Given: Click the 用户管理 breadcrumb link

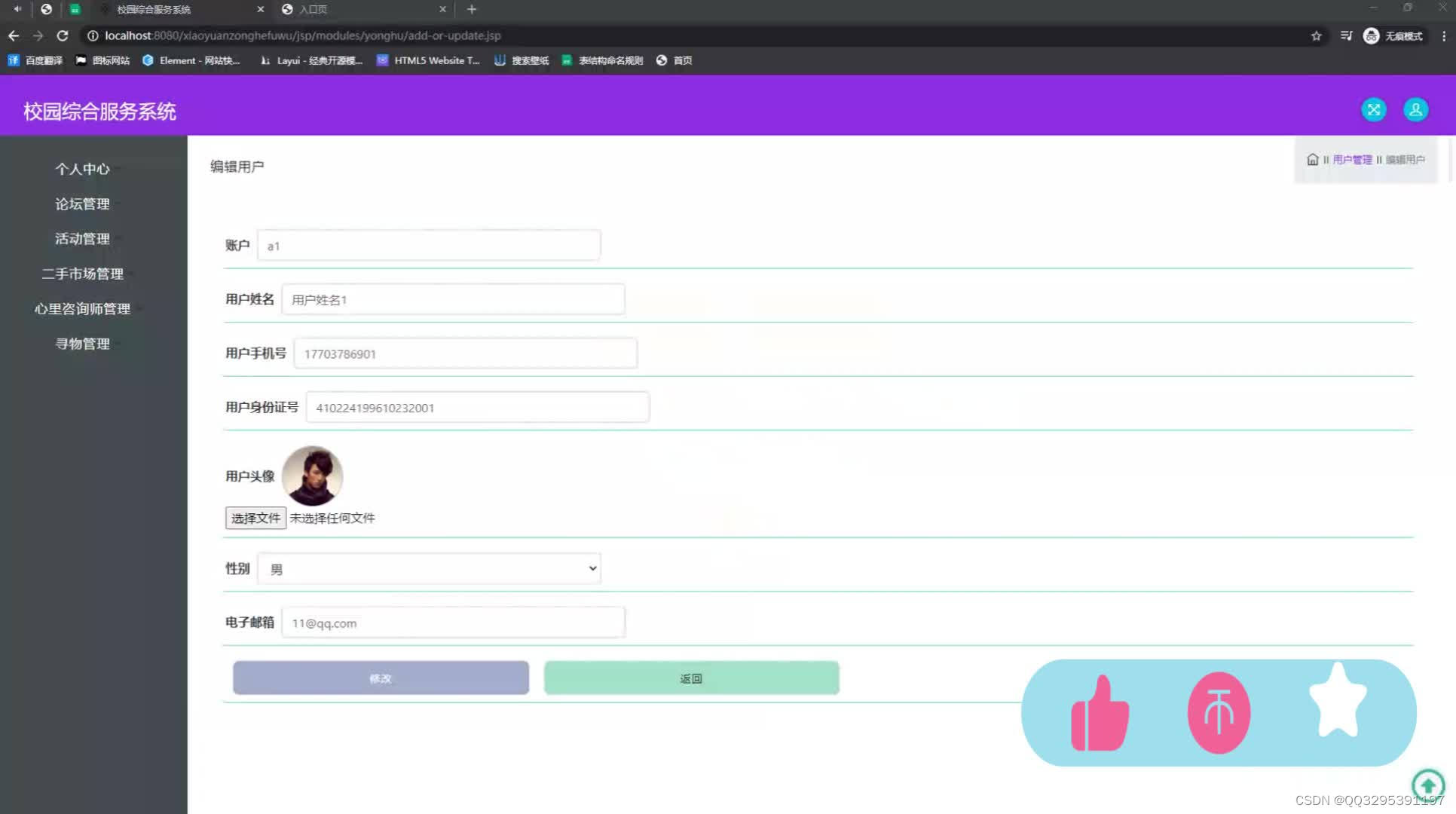Looking at the screenshot, I should click(x=1352, y=160).
